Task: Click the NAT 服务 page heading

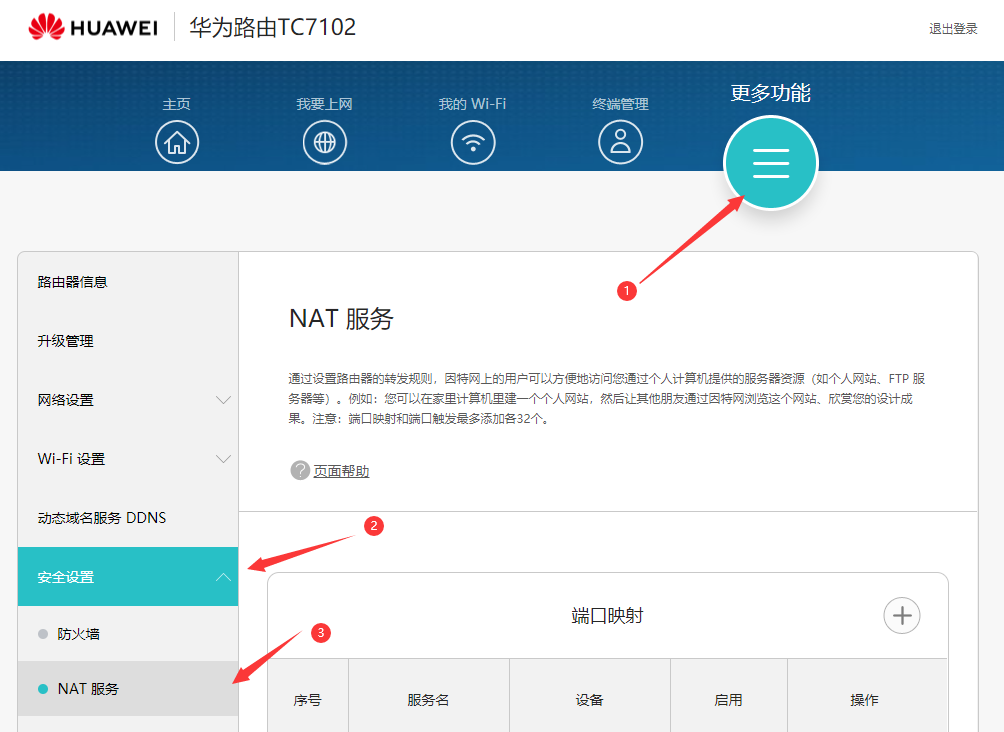Action: coord(341,318)
